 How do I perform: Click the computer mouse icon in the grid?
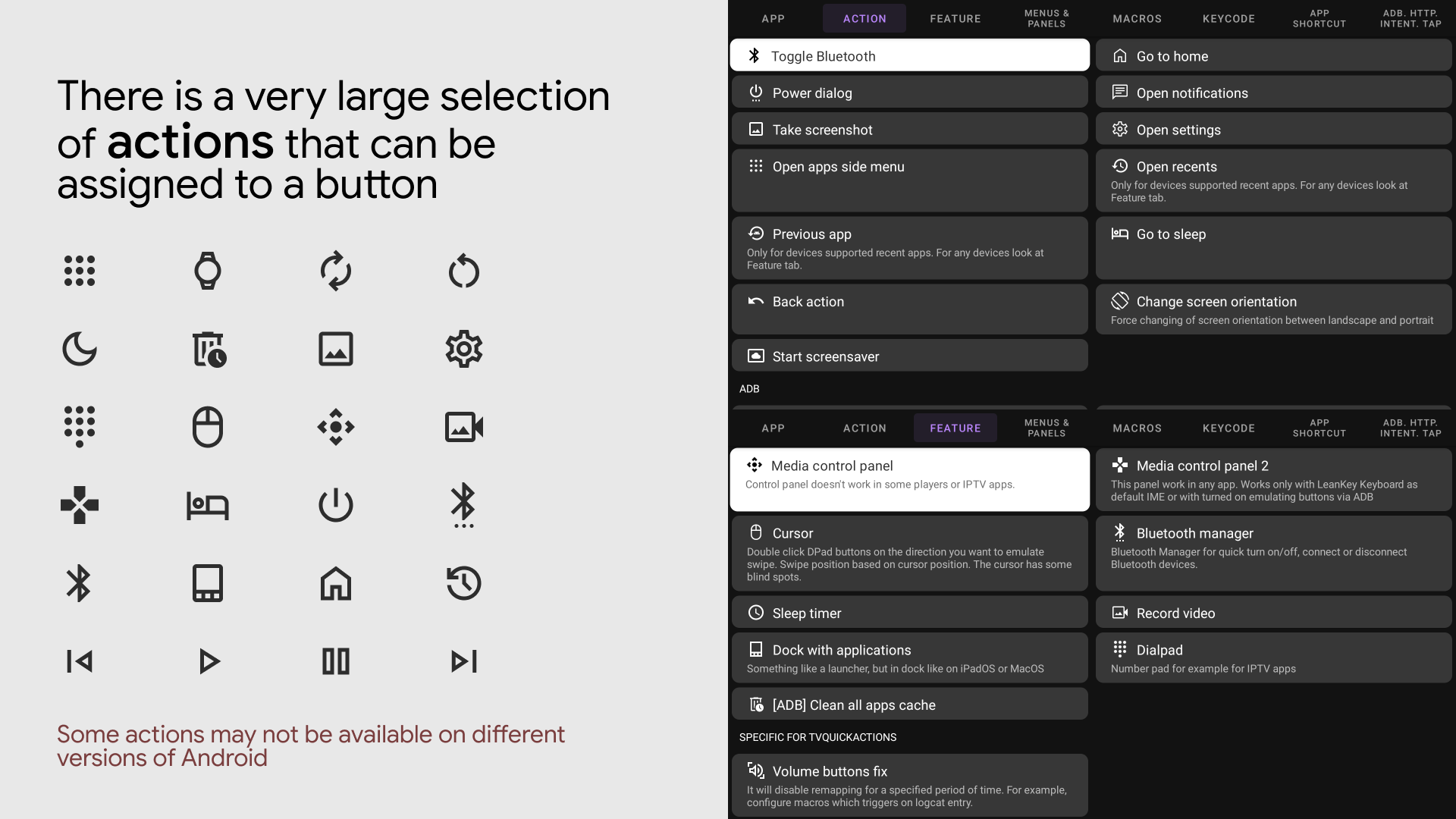tap(207, 427)
